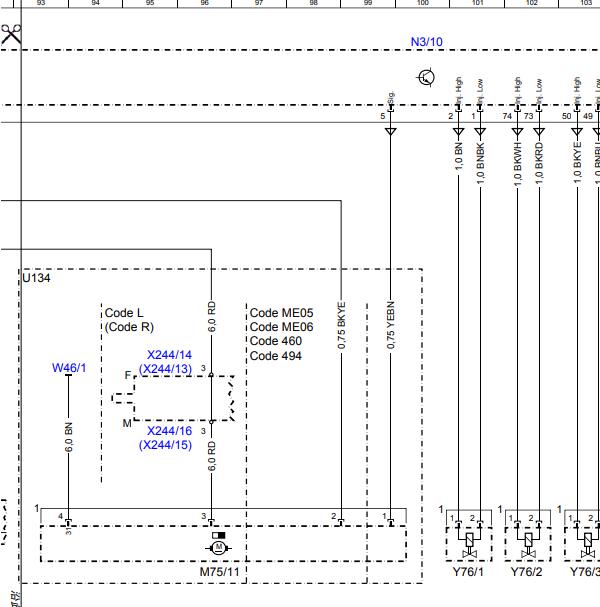
Task: Open the N3/10 component link
Action: (427, 42)
